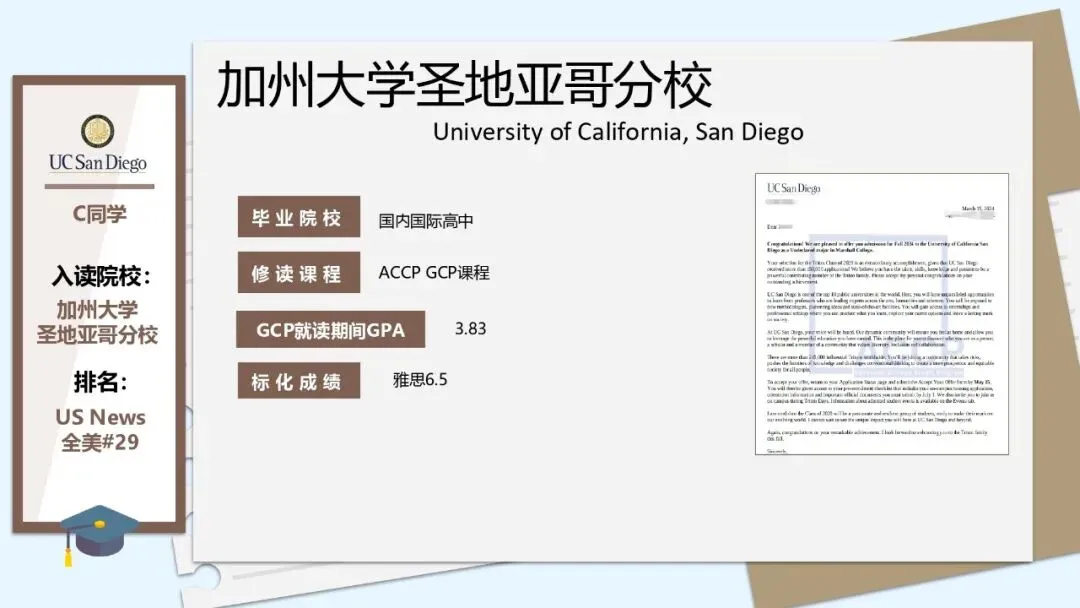Viewport: 1080px width, 608px height.
Task: Click the GCP就读期间GPA label box
Action: 331,330
